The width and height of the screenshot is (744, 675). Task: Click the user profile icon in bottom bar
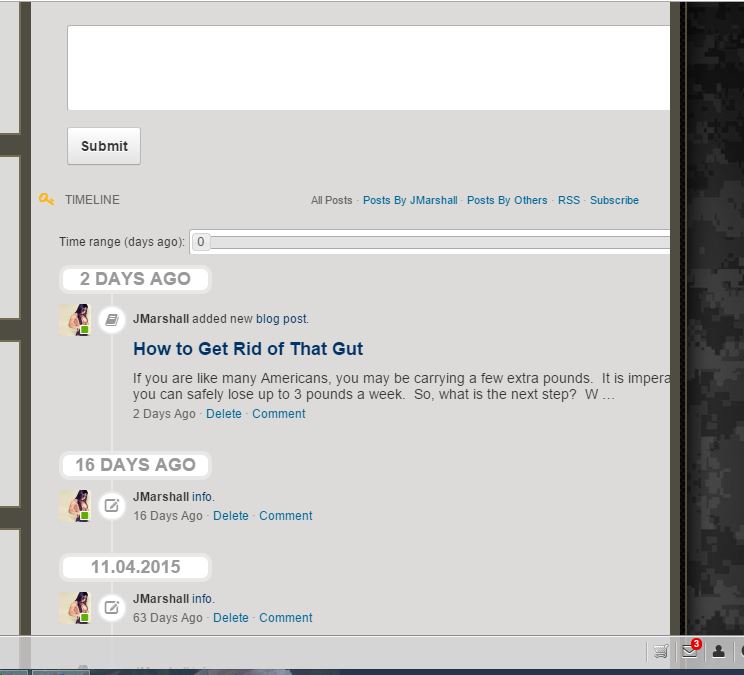pos(718,651)
